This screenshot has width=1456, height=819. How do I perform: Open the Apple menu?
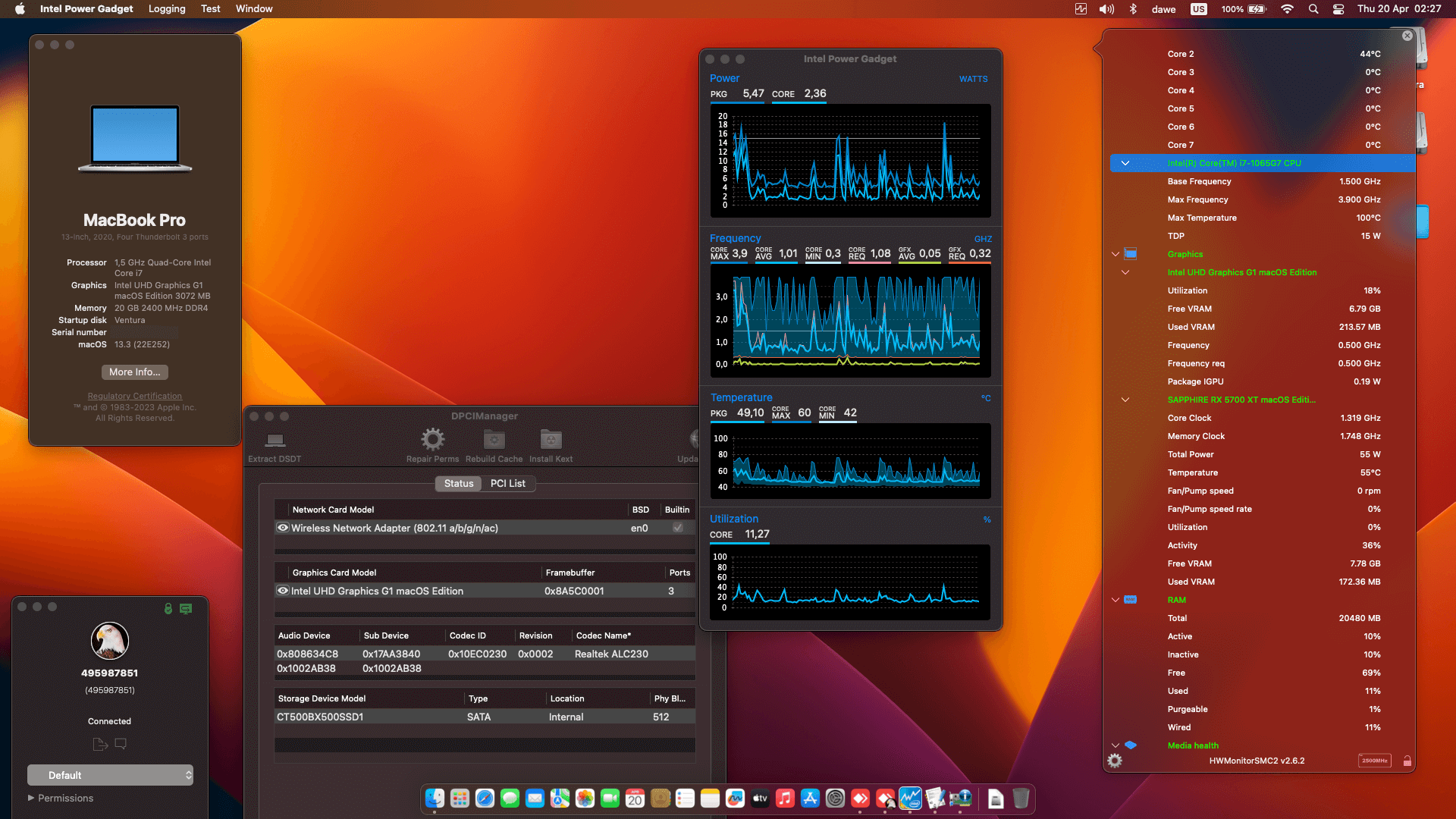click(x=20, y=9)
